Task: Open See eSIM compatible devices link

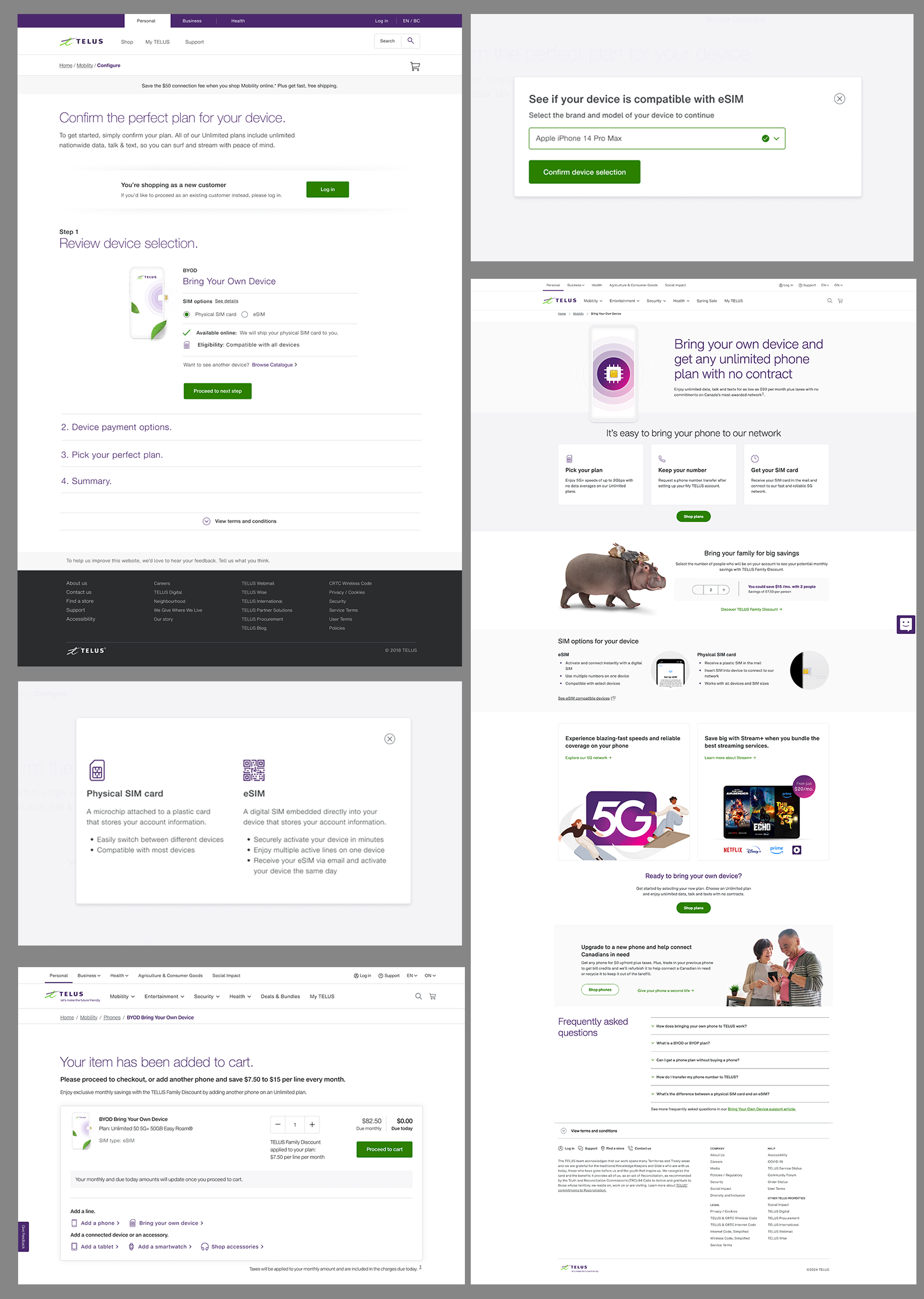Action: (586, 698)
